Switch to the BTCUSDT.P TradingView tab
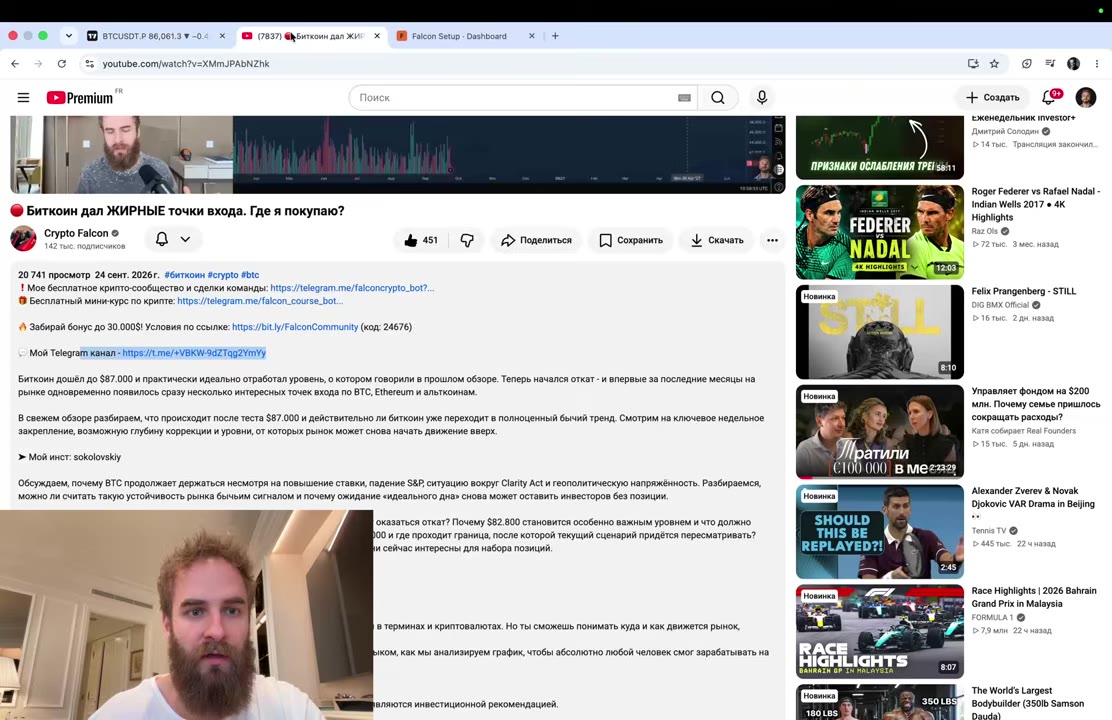Viewport: 1112px width, 720px height. point(156,36)
